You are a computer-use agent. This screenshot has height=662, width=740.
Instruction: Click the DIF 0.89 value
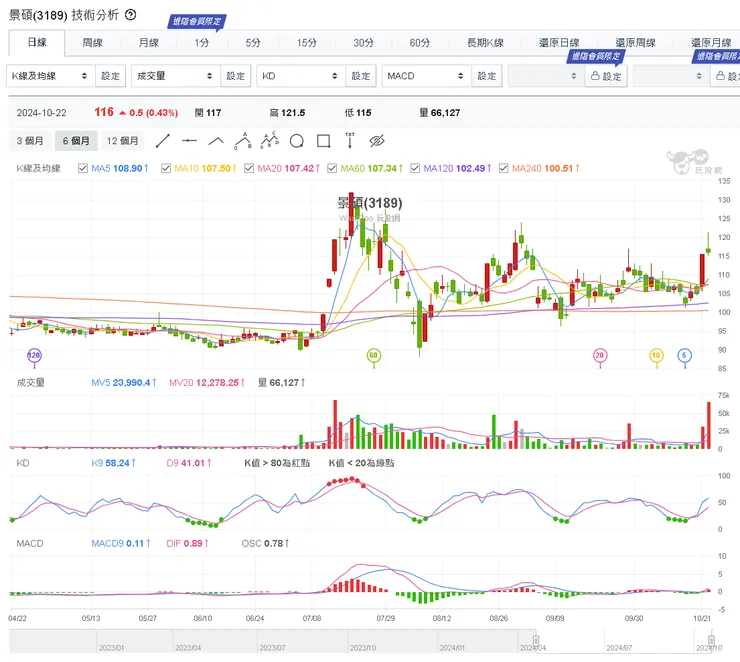click(x=188, y=543)
